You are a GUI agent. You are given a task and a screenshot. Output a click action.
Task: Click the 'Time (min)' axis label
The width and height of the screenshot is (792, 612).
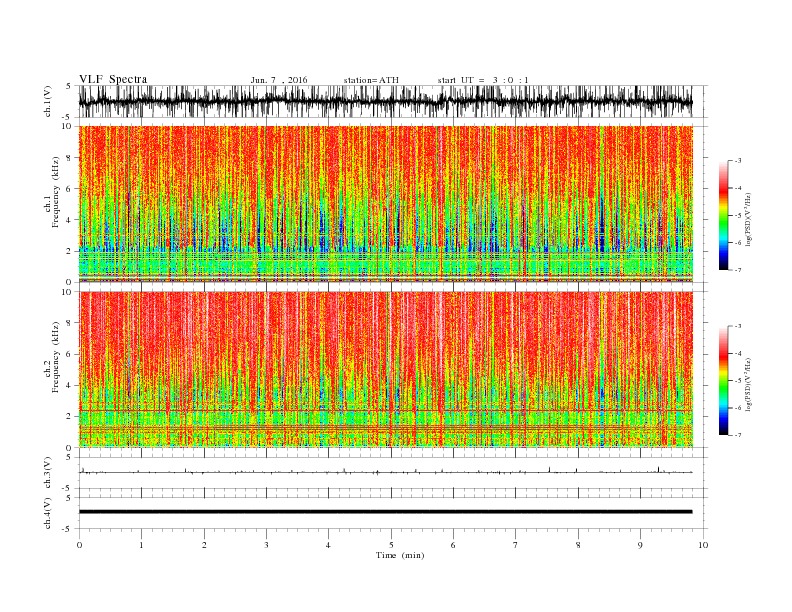[x=400, y=555]
